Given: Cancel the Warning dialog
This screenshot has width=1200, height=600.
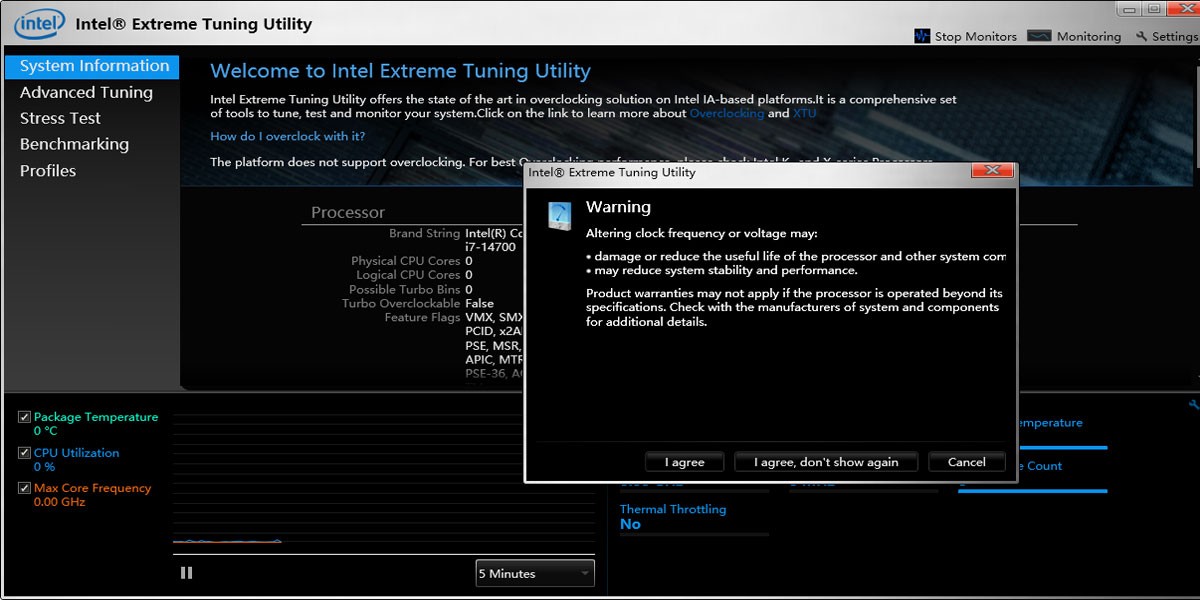Looking at the screenshot, I should (966, 462).
